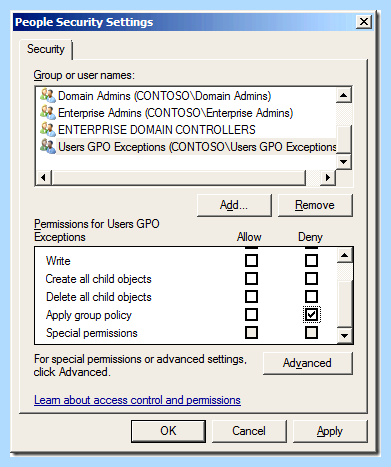391x467 pixels.
Task: Confirm with the OK button
Action: tap(168, 431)
